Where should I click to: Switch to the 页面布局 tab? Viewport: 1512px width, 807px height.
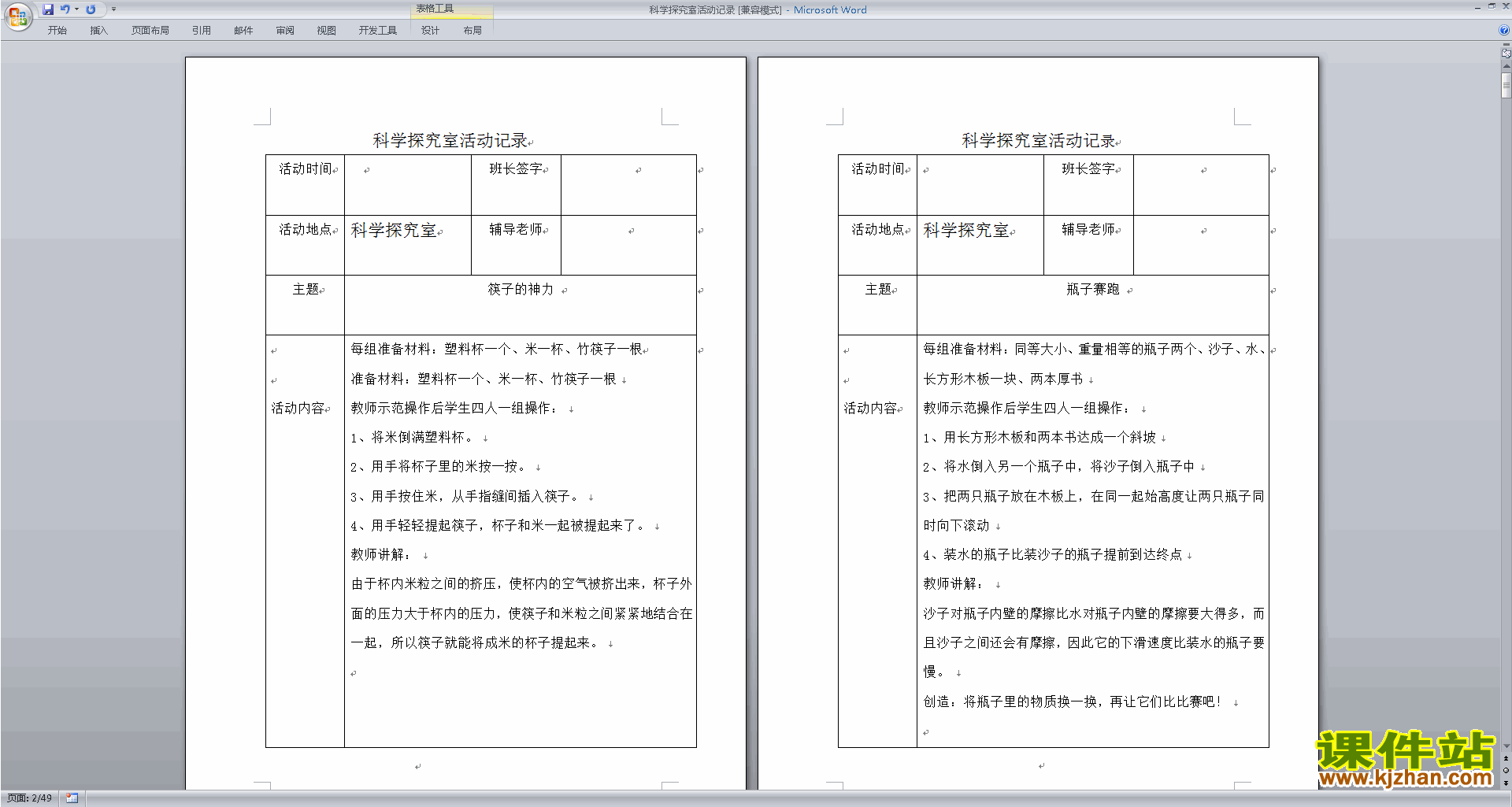150,31
